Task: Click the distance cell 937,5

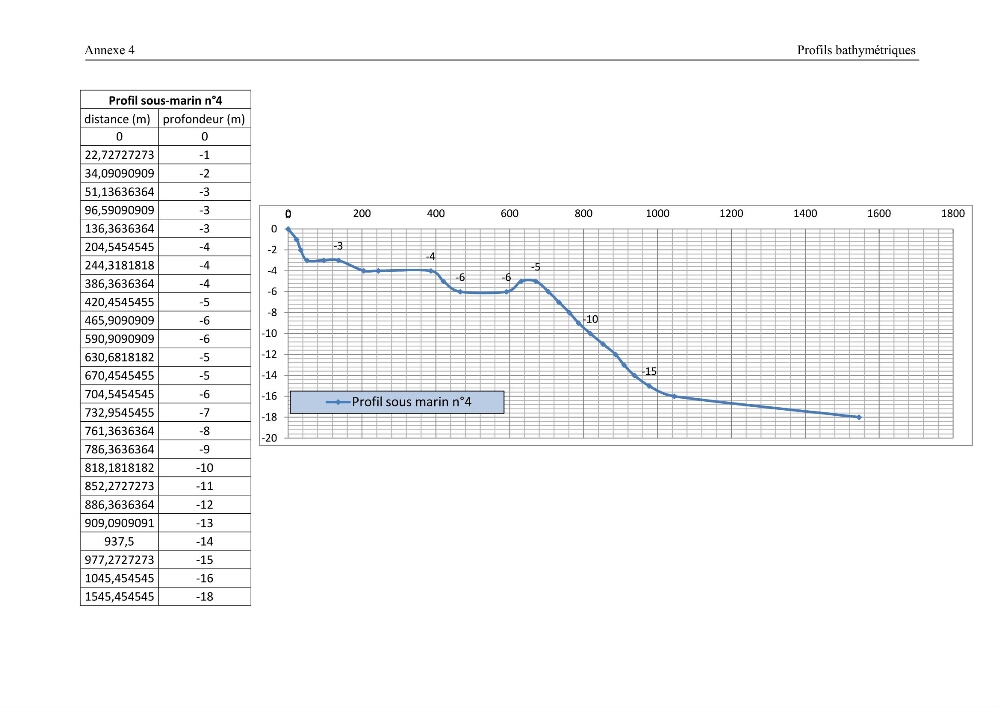Action: click(x=119, y=542)
